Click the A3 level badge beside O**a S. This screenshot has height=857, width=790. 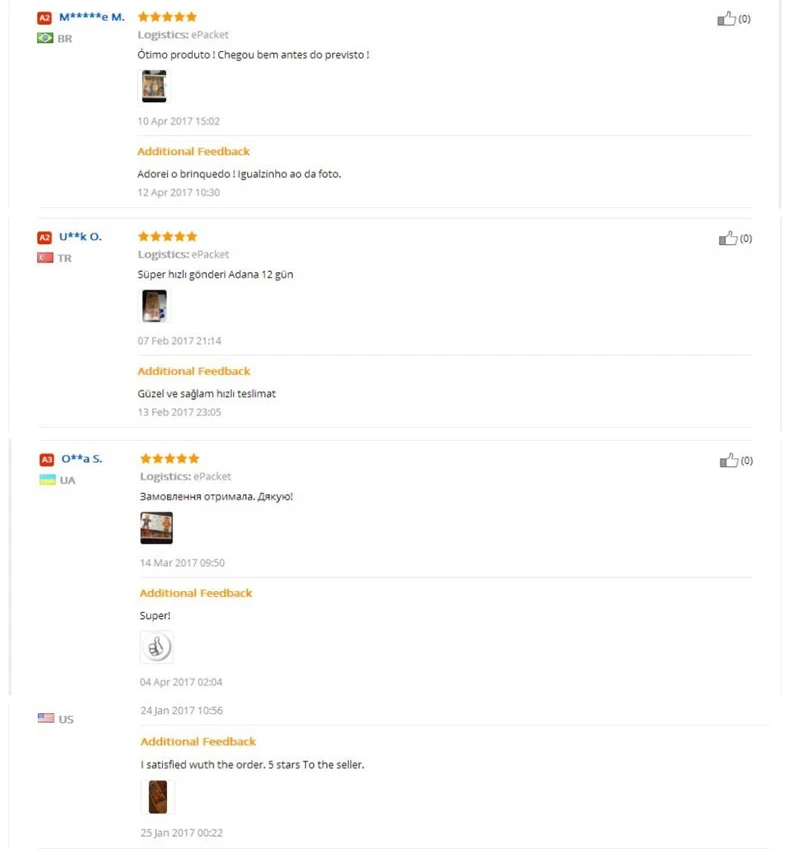(46, 460)
